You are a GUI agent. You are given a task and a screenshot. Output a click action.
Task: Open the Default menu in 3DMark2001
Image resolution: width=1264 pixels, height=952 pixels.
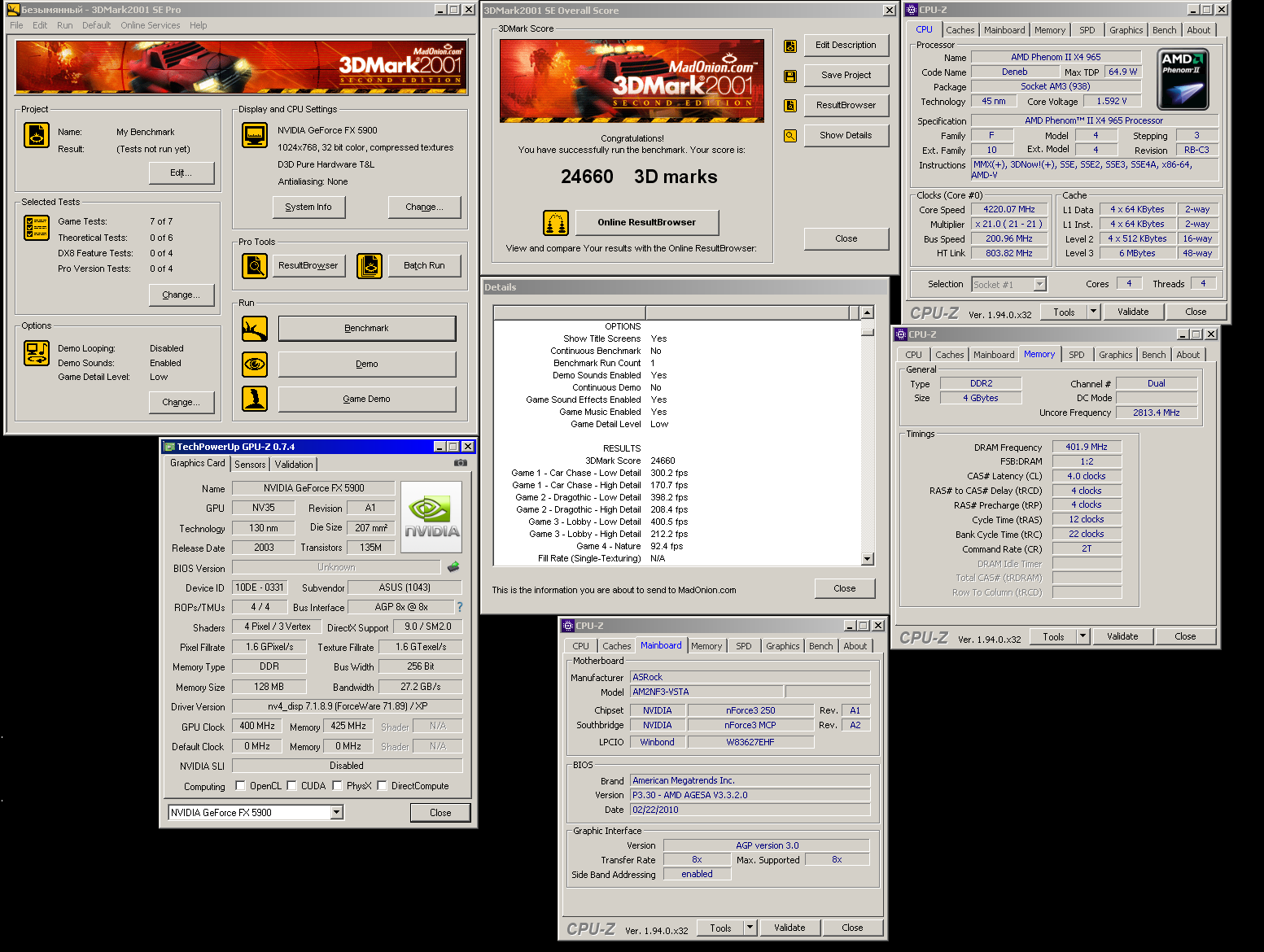(96, 25)
